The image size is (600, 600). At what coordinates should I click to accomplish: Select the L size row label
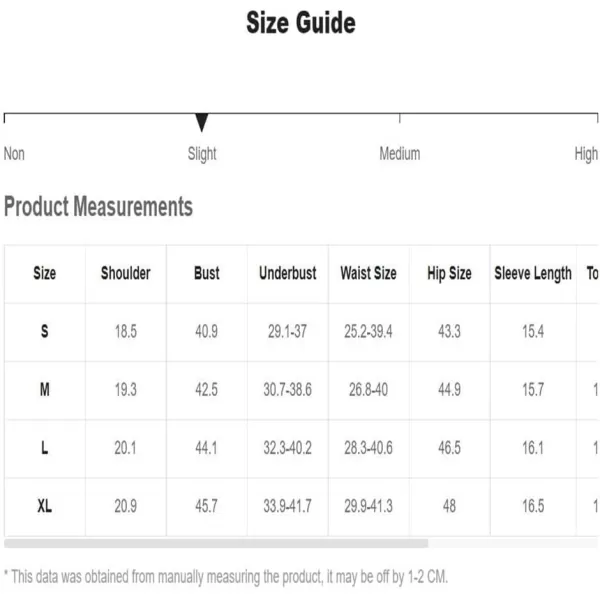[x=45, y=448]
